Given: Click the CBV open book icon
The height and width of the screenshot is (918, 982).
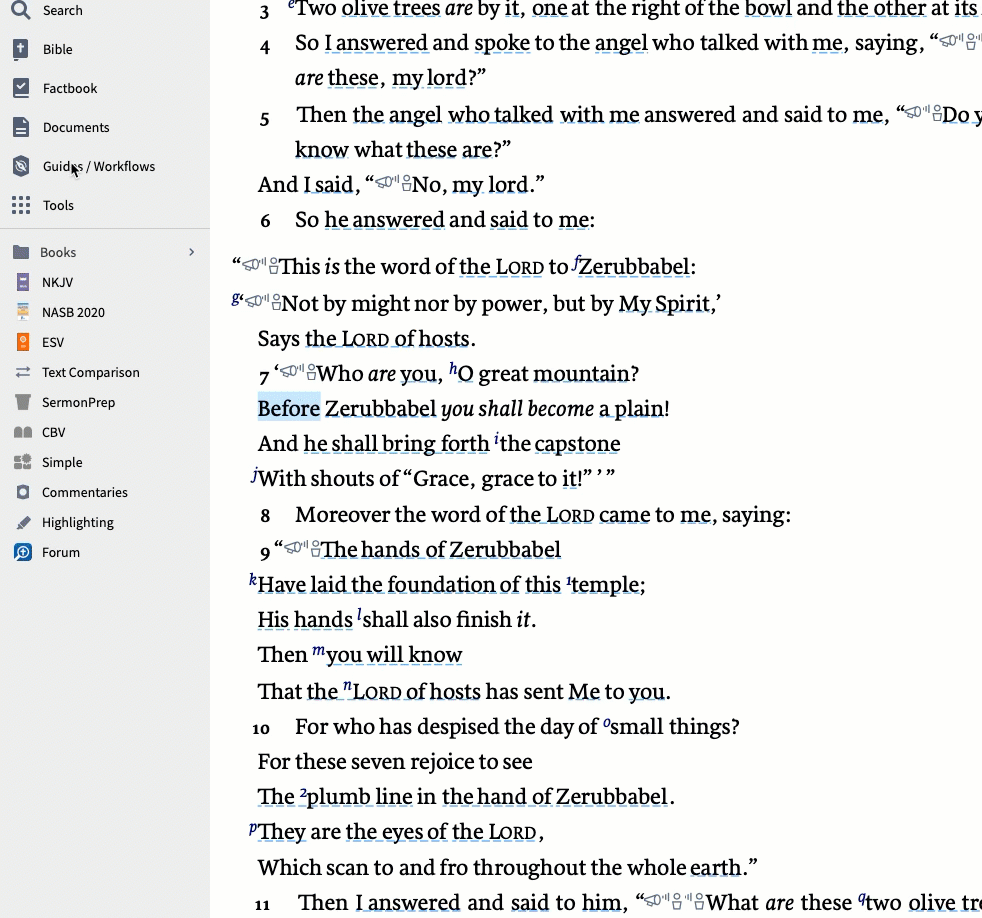Looking at the screenshot, I should coord(23,432).
